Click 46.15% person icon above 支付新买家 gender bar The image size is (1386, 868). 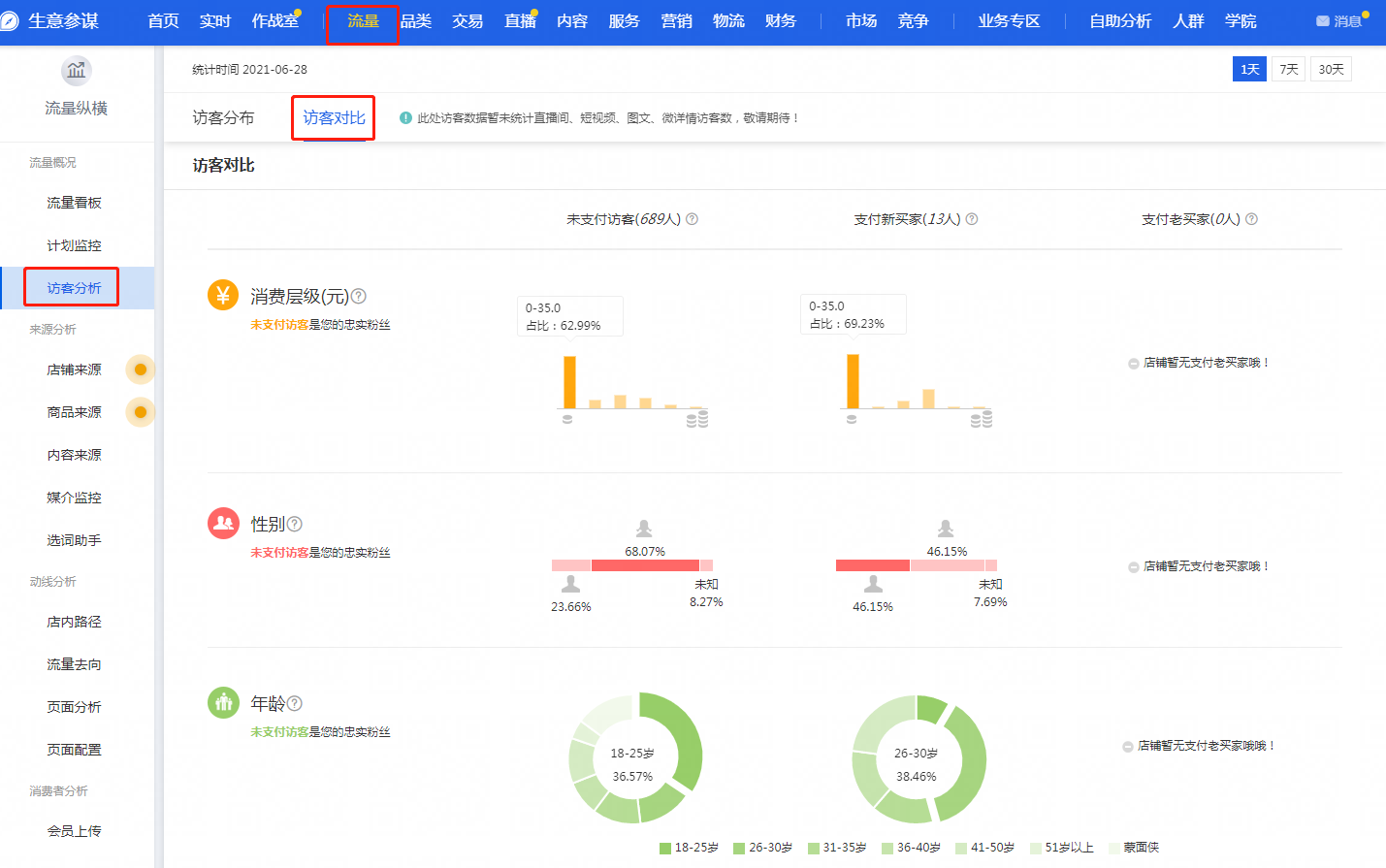click(x=946, y=529)
